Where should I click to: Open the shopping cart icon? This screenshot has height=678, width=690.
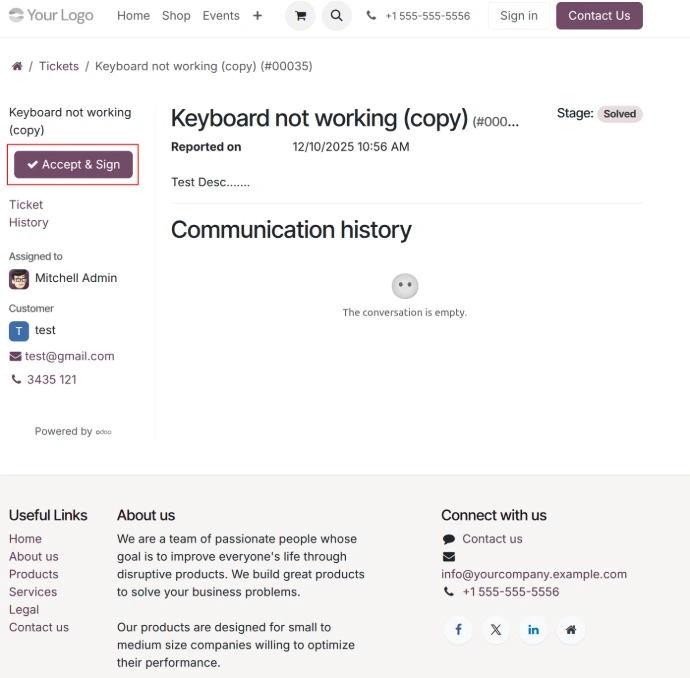point(300,16)
